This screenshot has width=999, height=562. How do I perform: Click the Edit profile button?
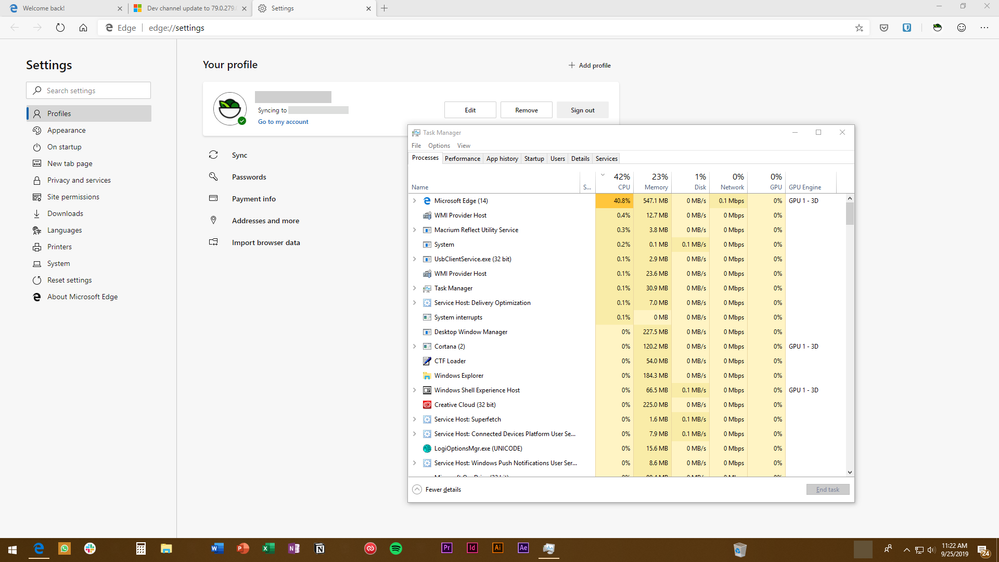click(470, 110)
